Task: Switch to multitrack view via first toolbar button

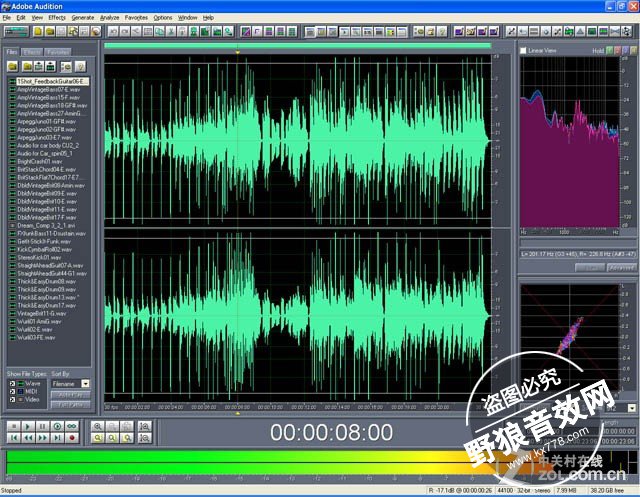Action: (x=16, y=31)
